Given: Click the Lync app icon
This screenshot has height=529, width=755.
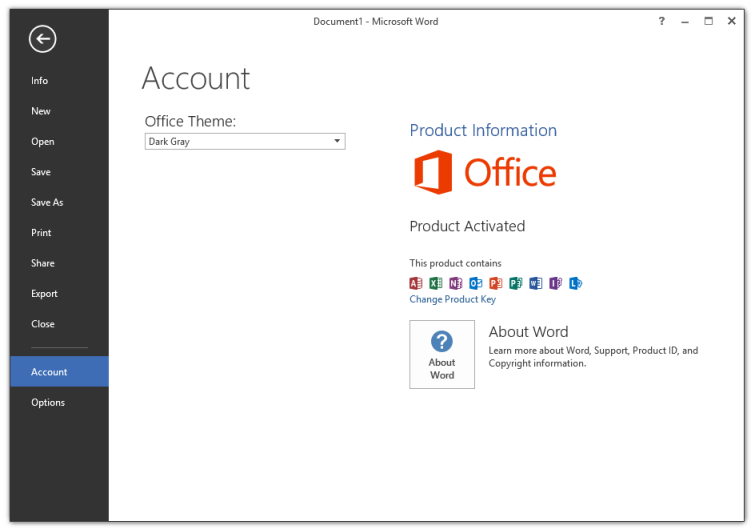Looking at the screenshot, I should coord(575,284).
